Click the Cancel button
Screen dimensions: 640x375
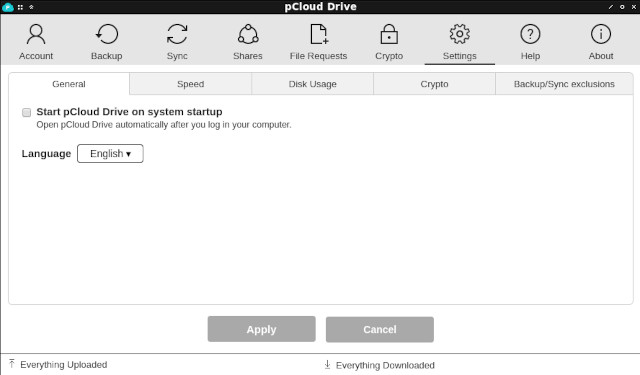(380, 329)
